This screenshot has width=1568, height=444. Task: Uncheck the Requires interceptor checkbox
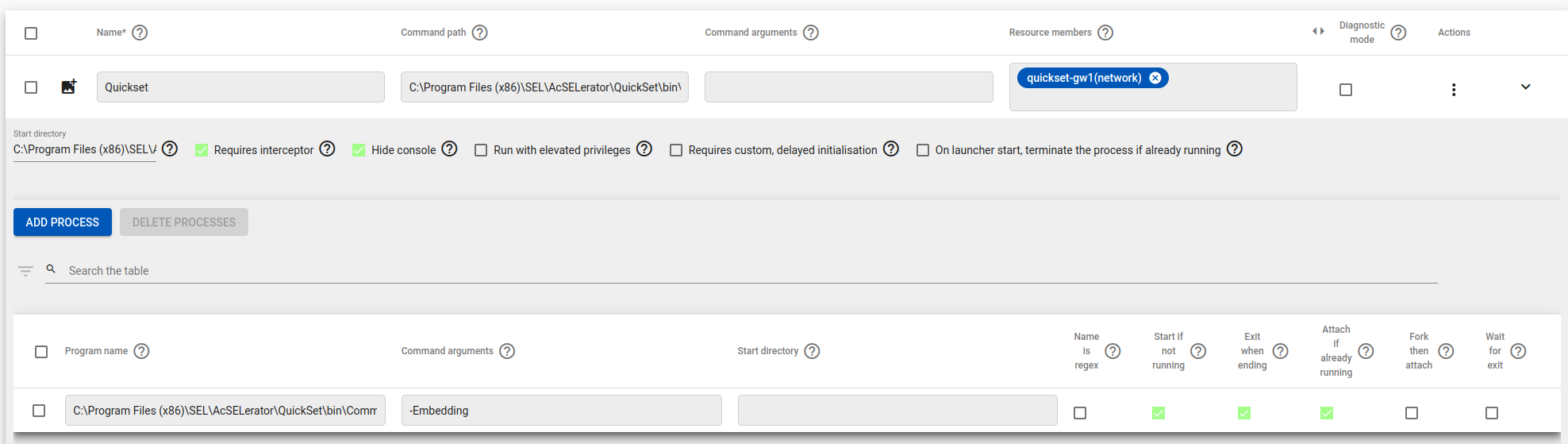pyautogui.click(x=202, y=150)
